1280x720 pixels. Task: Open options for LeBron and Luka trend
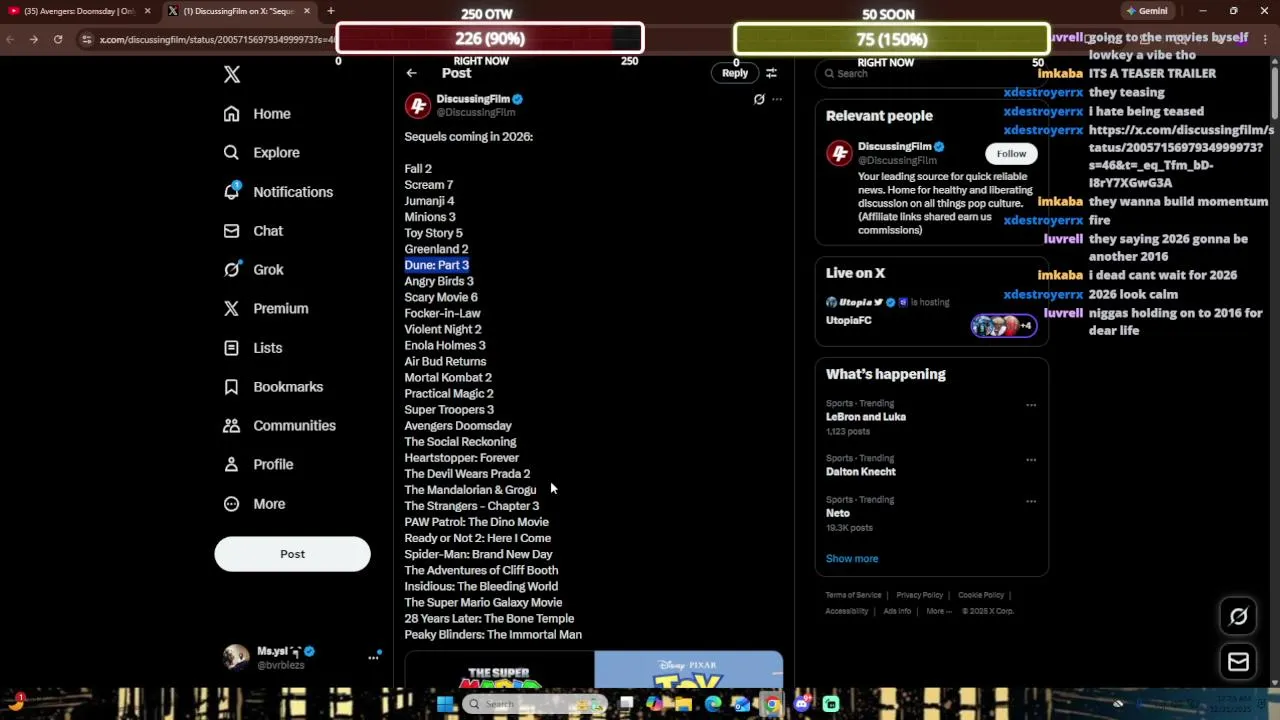(1031, 405)
